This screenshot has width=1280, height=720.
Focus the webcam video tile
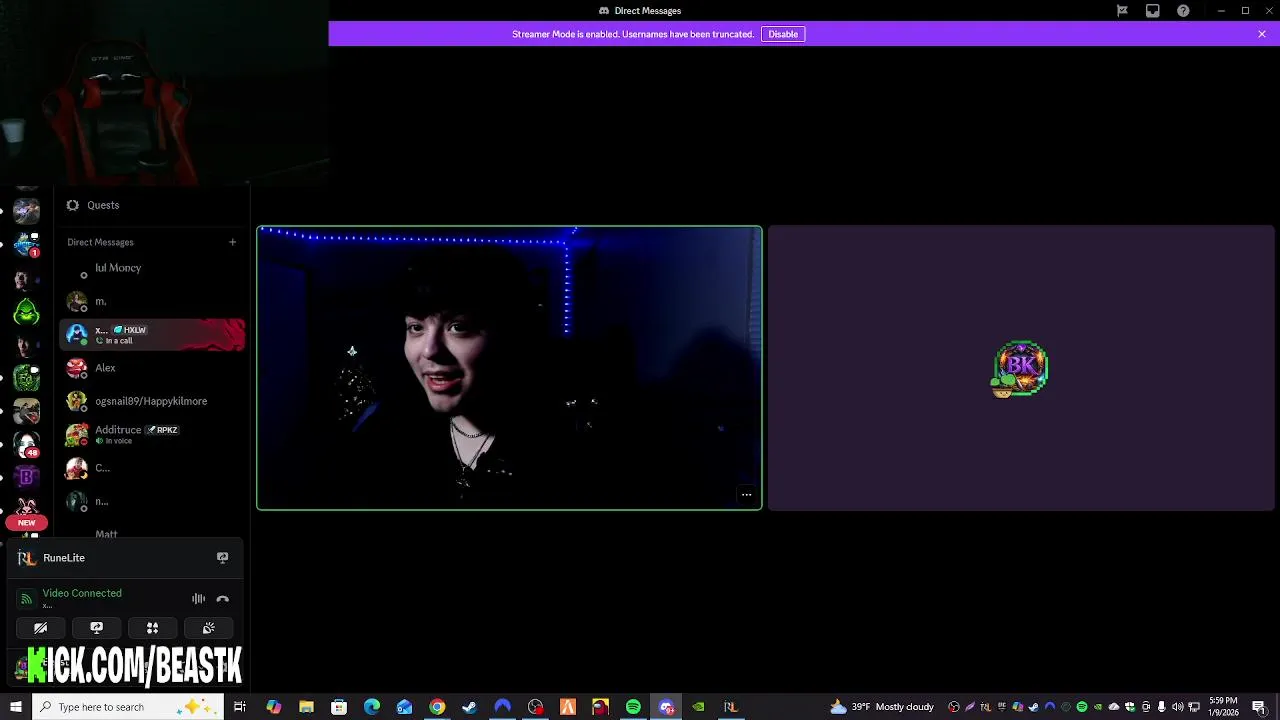click(x=509, y=368)
